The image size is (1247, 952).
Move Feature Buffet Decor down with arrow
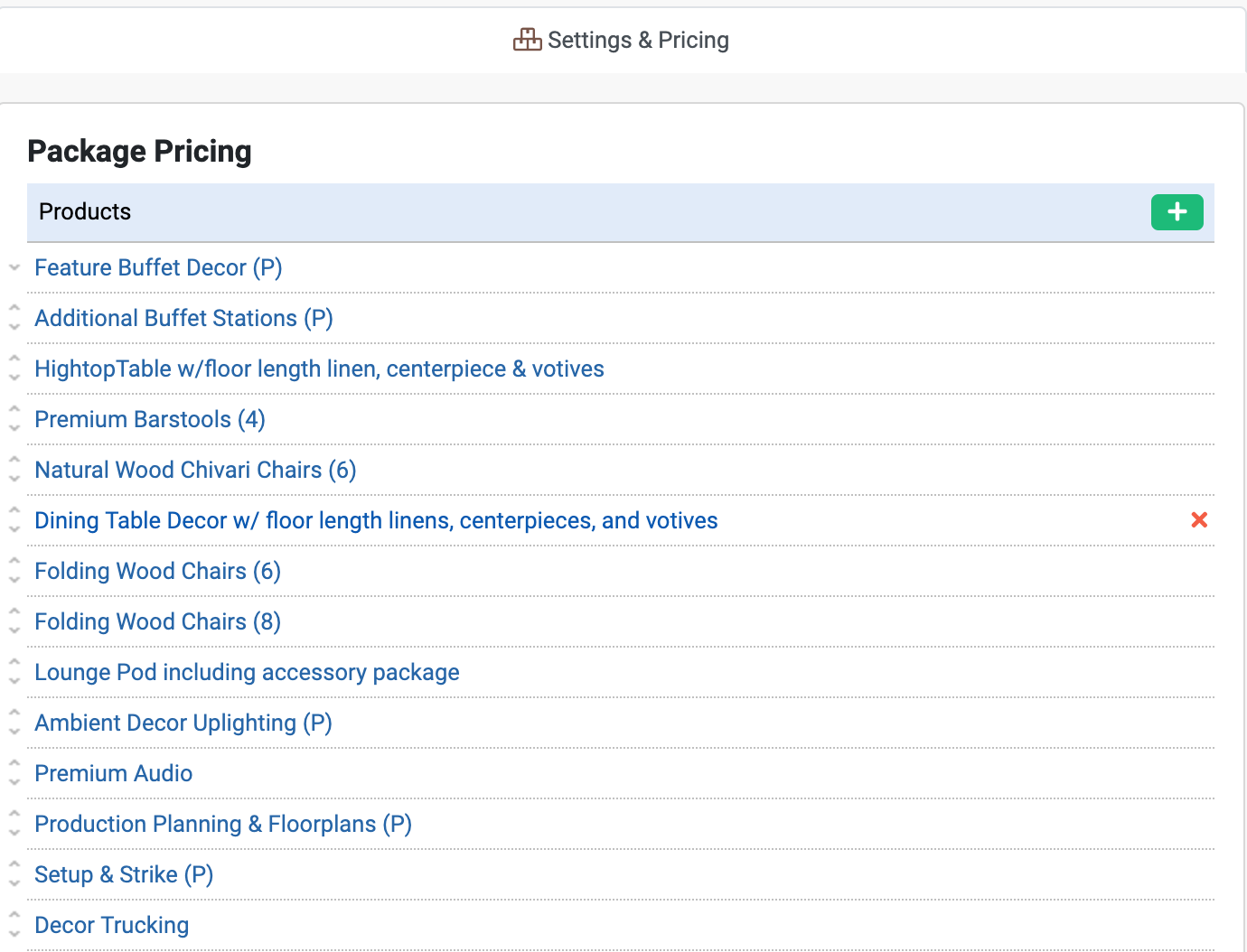14,268
